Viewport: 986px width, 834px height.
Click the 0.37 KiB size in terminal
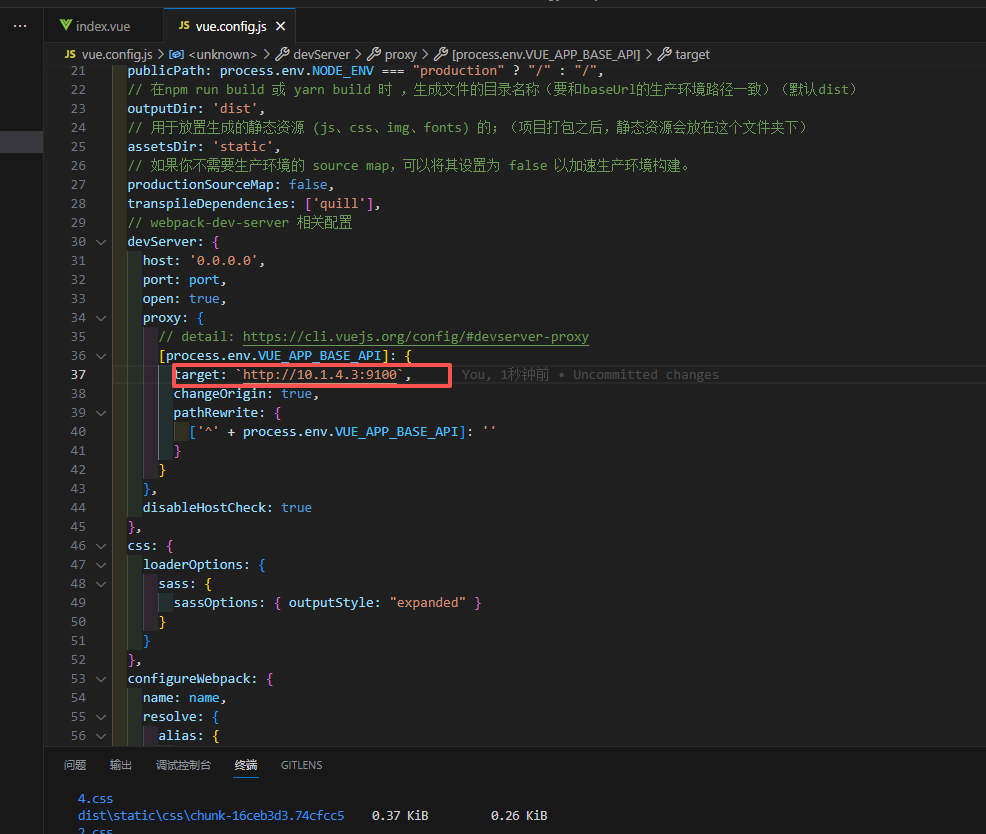(400, 816)
